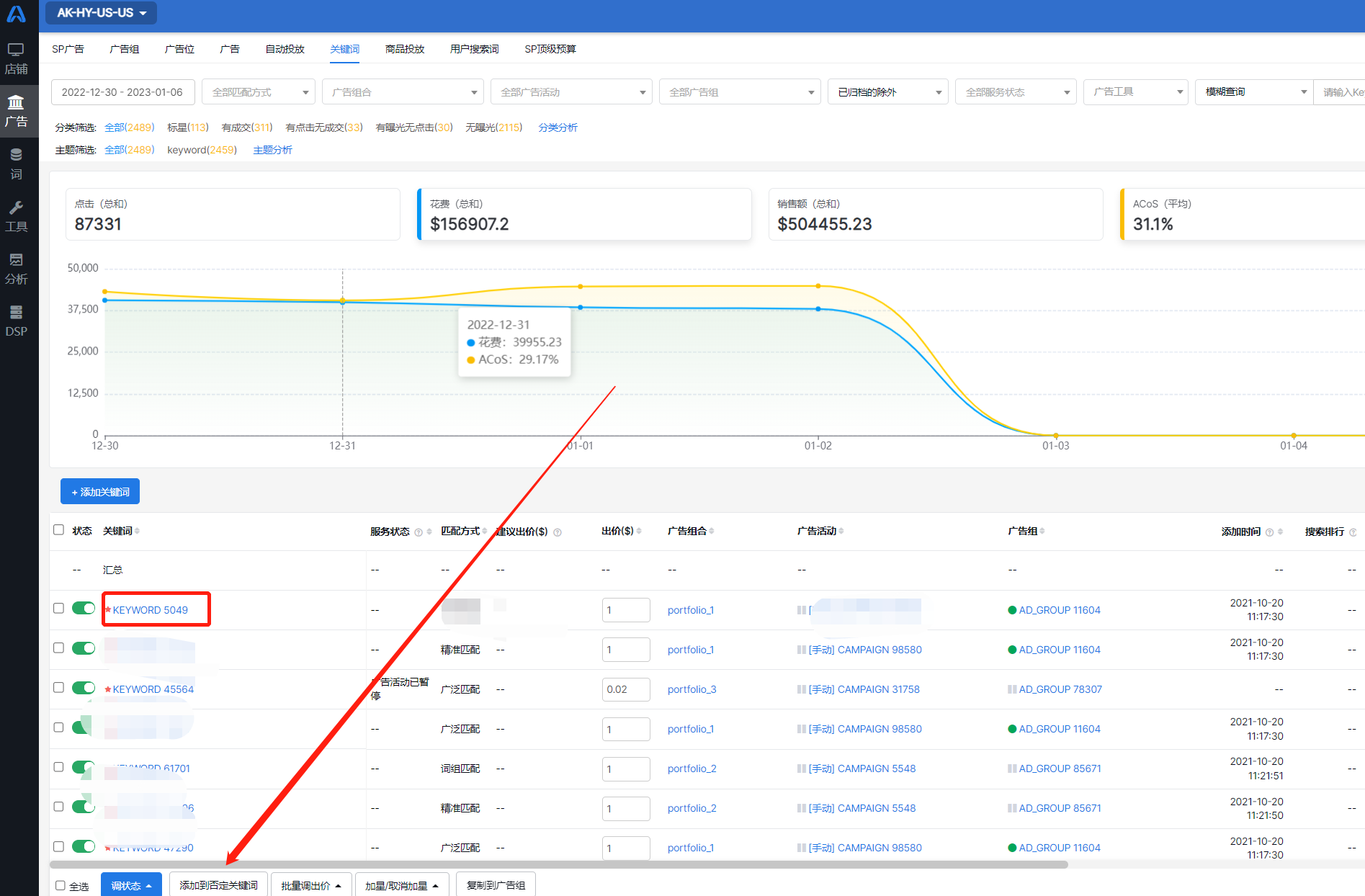The width and height of the screenshot is (1365, 896).
Task: Tick the header select-all checkbox in table
Action: tap(58, 530)
